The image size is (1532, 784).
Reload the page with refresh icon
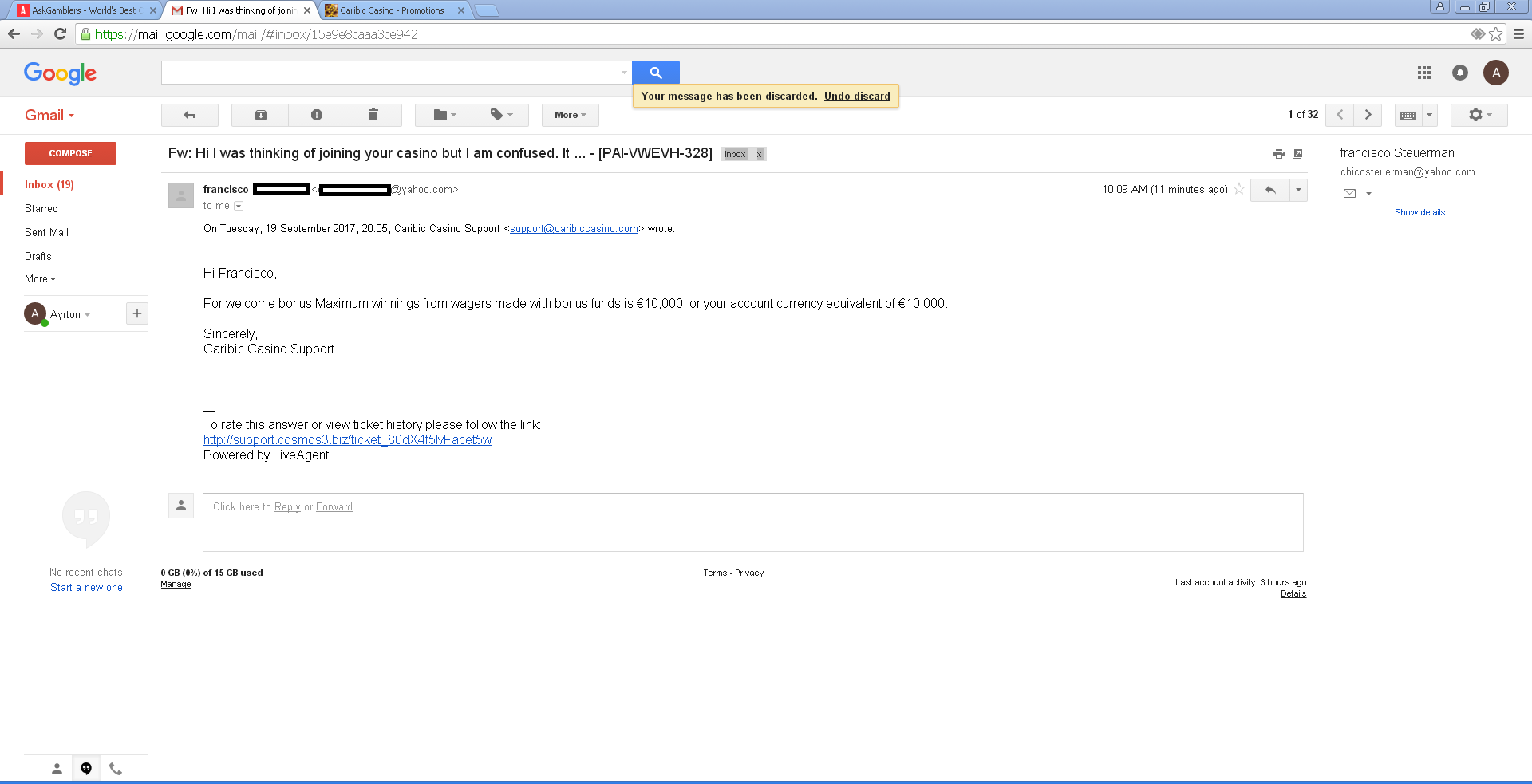coord(60,34)
